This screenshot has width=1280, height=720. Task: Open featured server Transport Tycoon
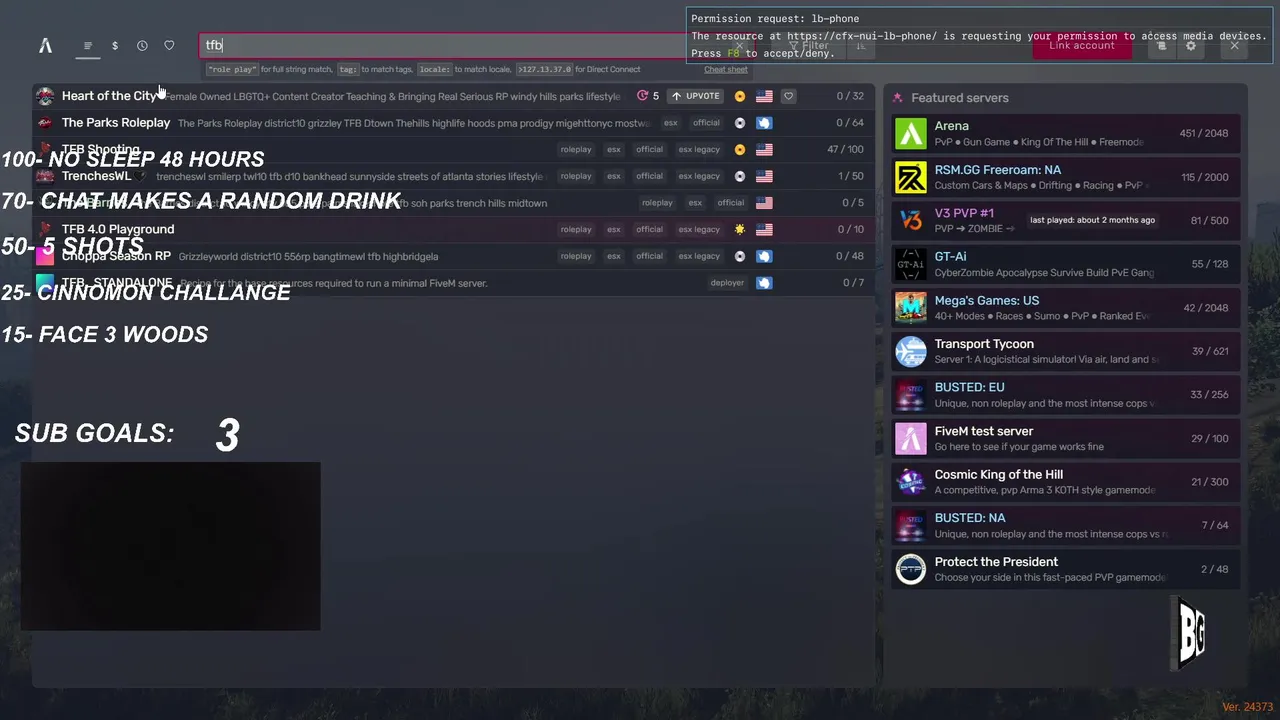(x=1066, y=351)
